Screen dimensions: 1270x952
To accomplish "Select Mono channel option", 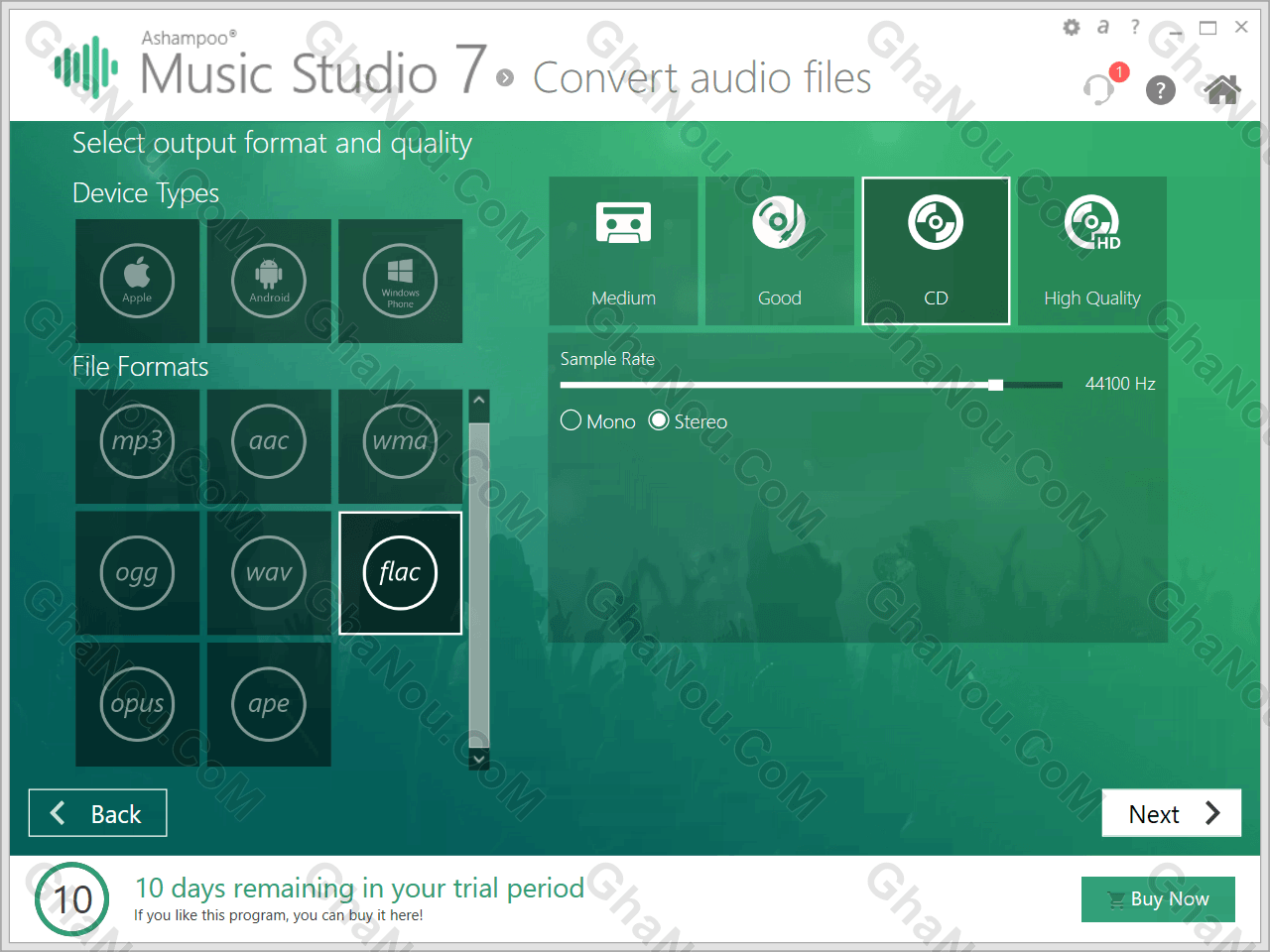I will coord(598,421).
